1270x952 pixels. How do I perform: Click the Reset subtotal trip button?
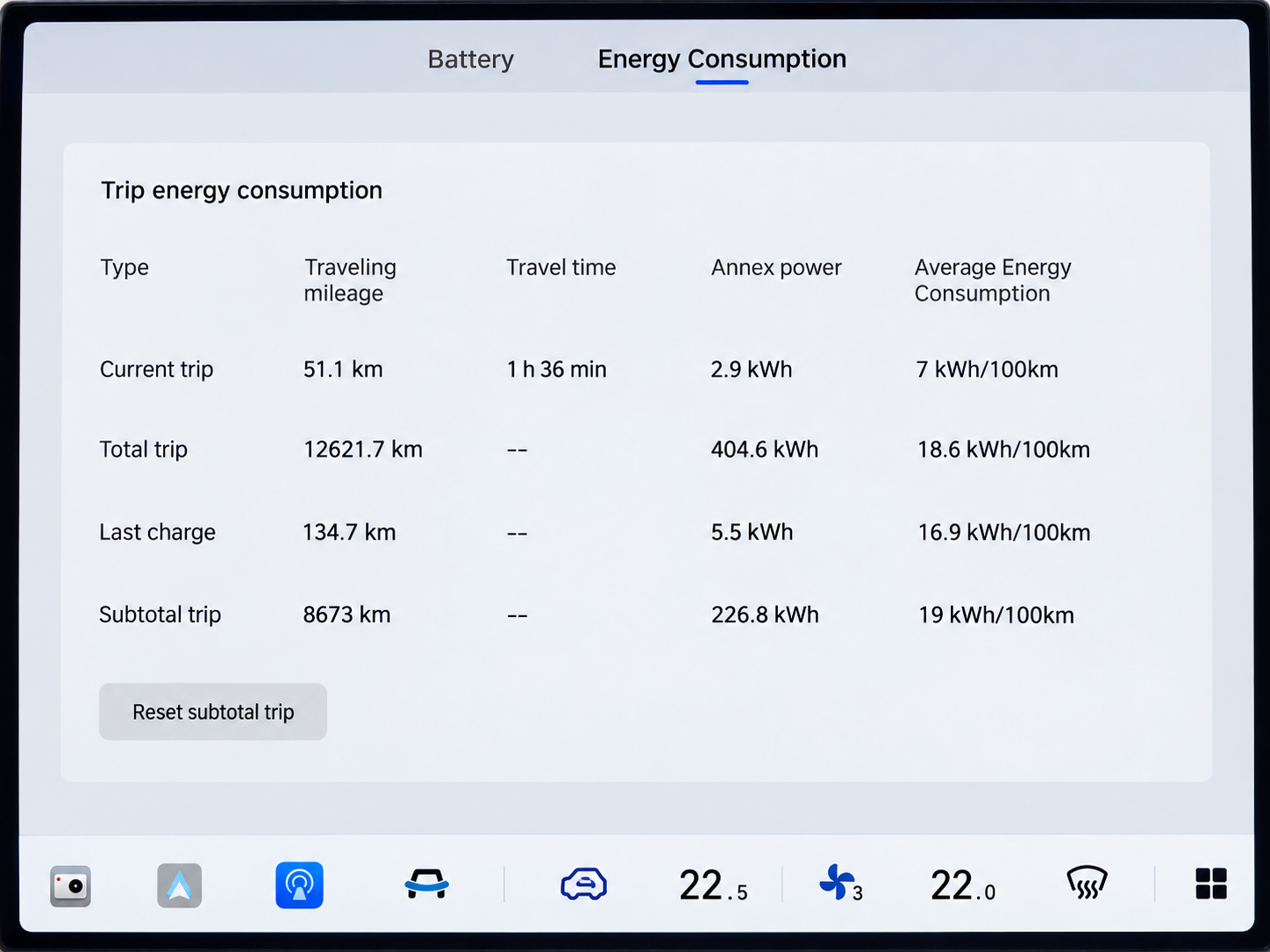pyautogui.click(x=213, y=712)
